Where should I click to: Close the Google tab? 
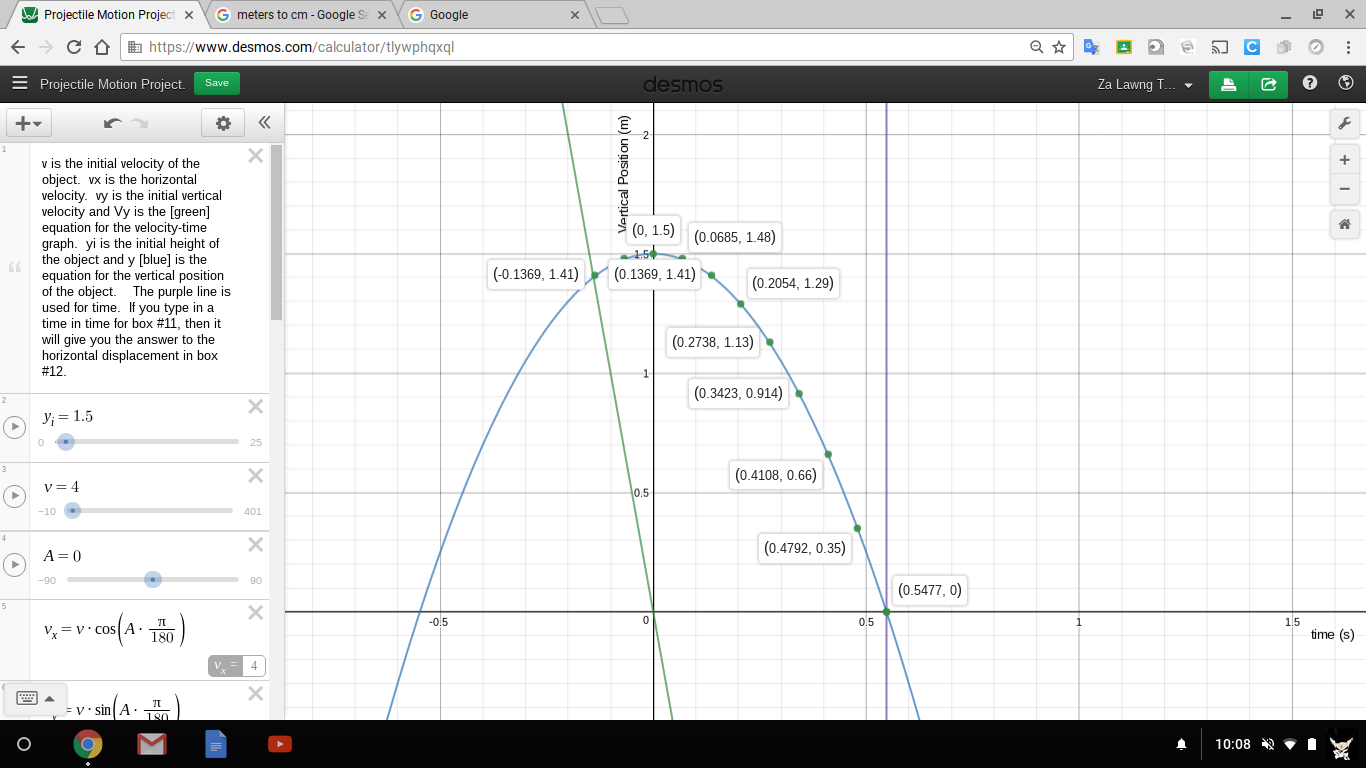tap(574, 15)
